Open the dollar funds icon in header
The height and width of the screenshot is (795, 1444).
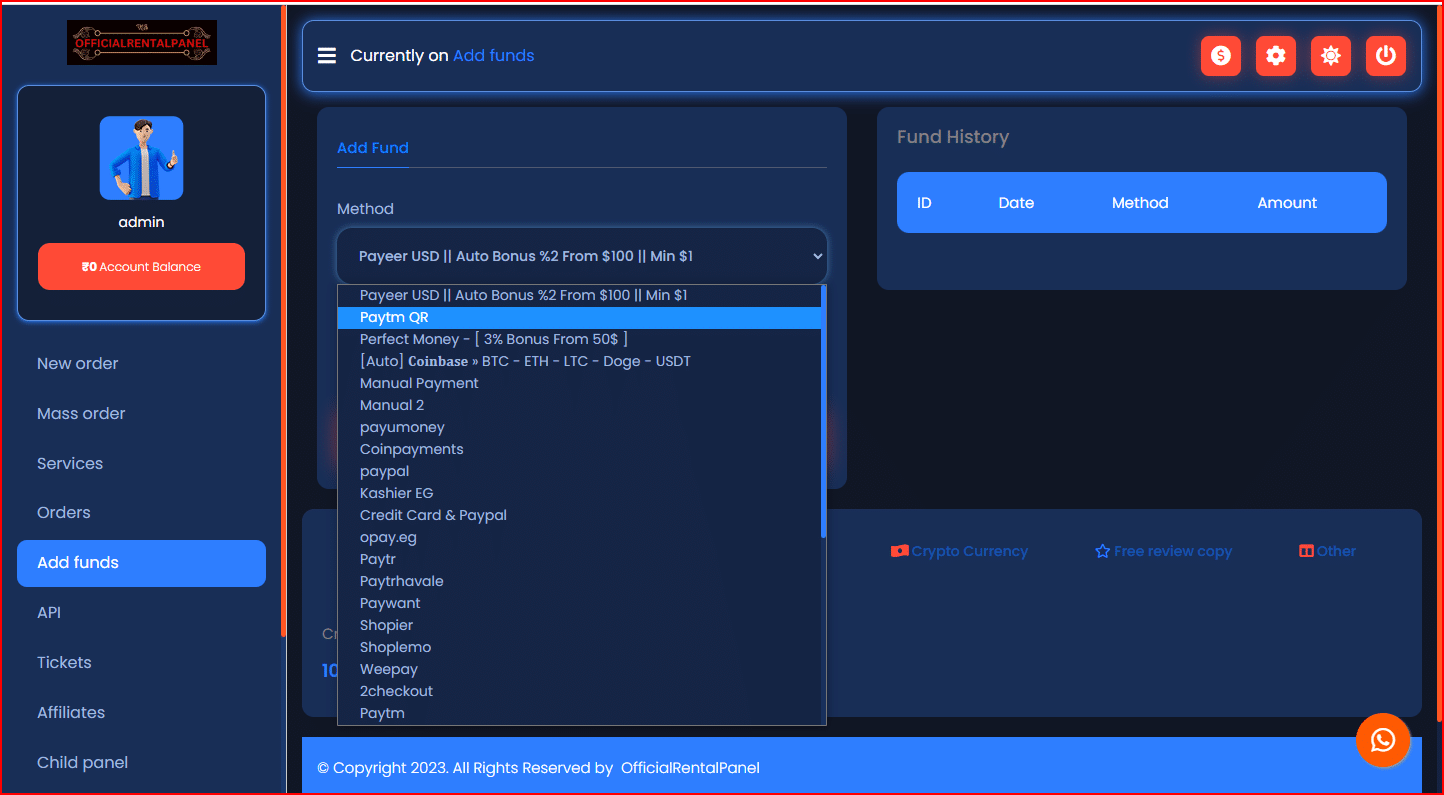1220,56
